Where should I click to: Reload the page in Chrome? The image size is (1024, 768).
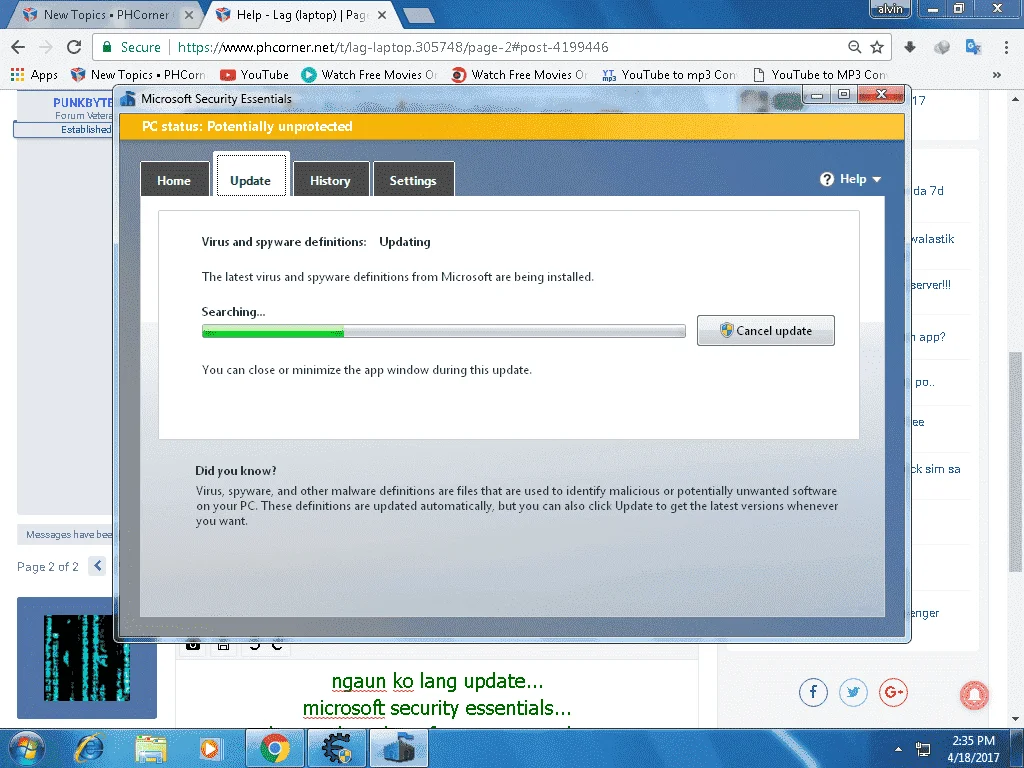[74, 47]
